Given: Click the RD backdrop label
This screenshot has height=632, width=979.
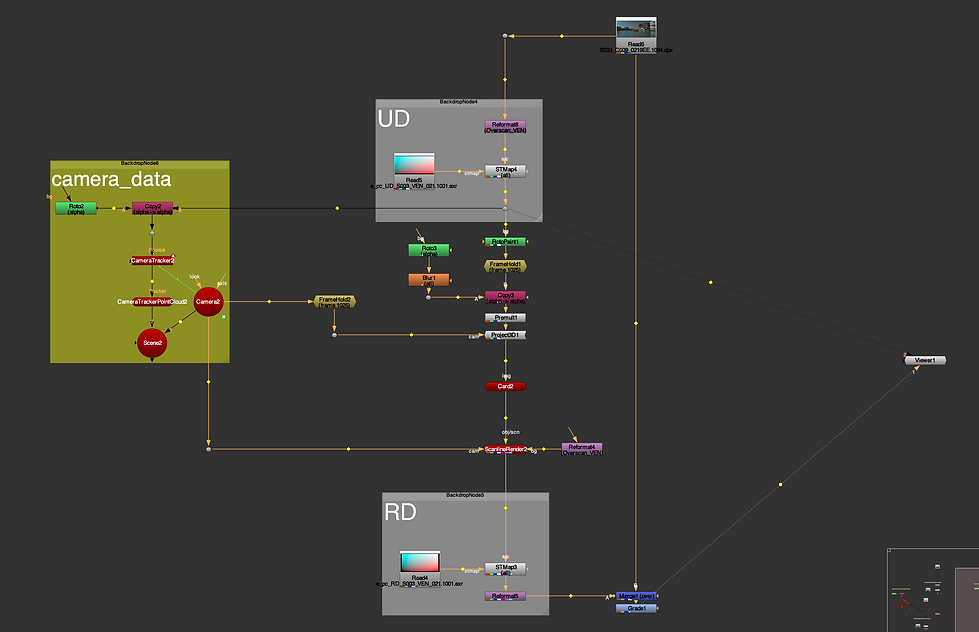Looking at the screenshot, I should 400,512.
